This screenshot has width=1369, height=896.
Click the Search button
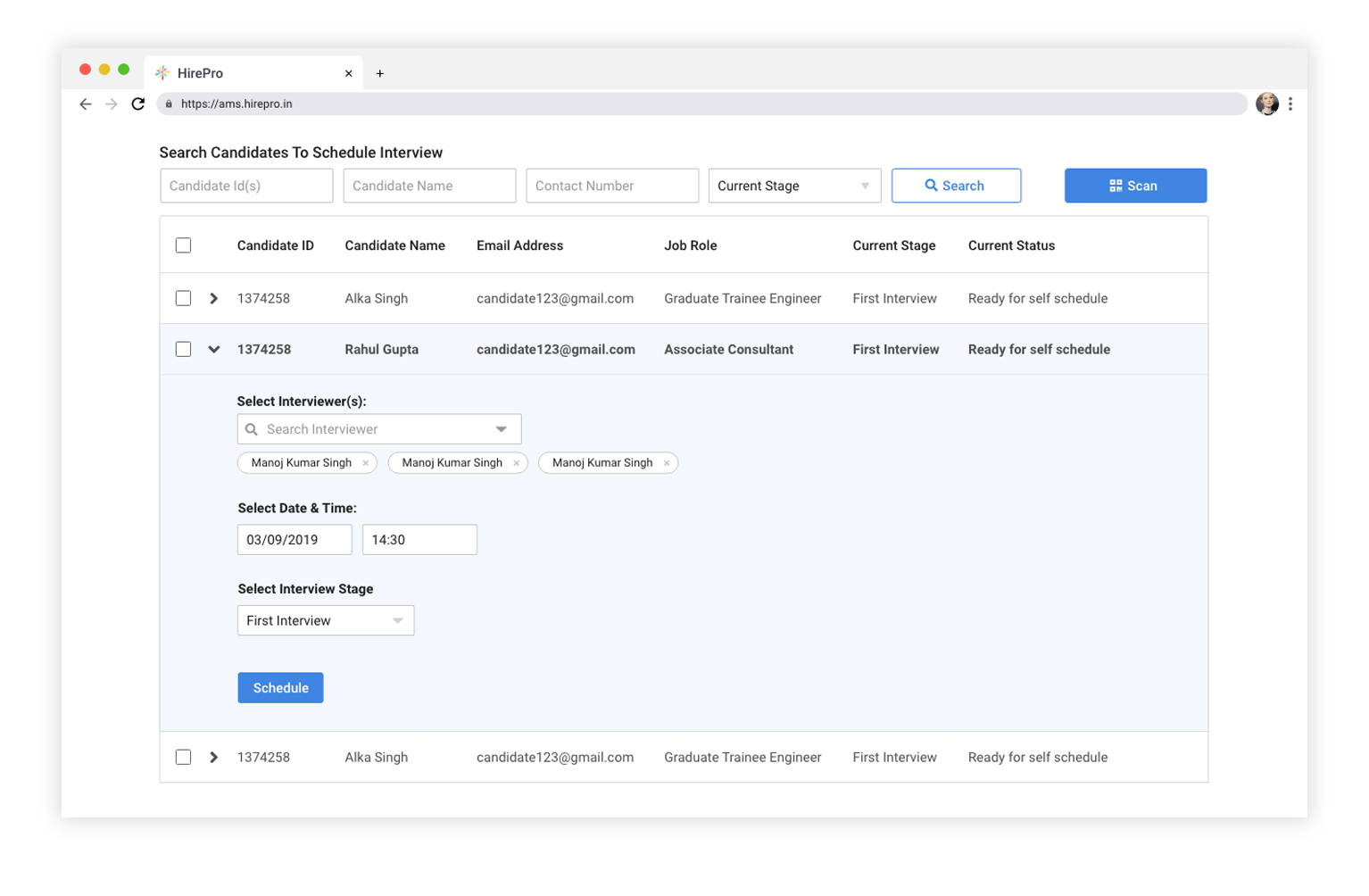(956, 186)
